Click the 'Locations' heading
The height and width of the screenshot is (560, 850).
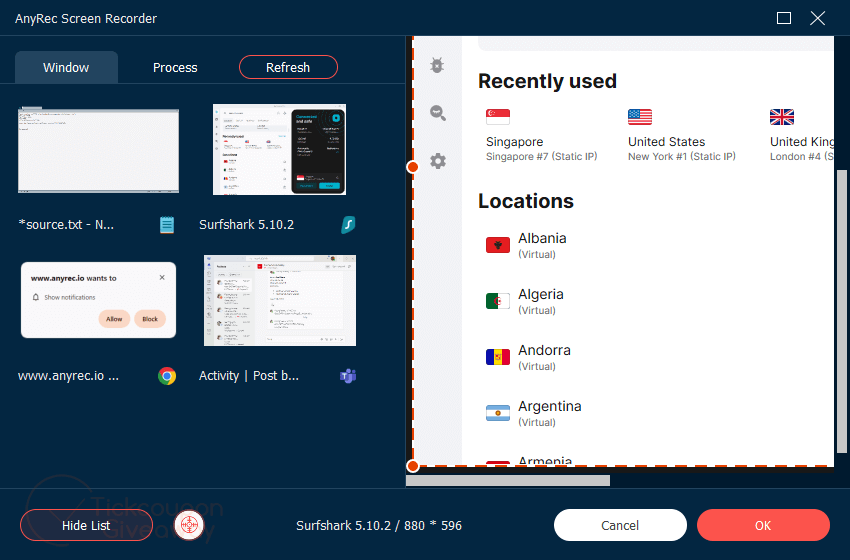tap(526, 201)
